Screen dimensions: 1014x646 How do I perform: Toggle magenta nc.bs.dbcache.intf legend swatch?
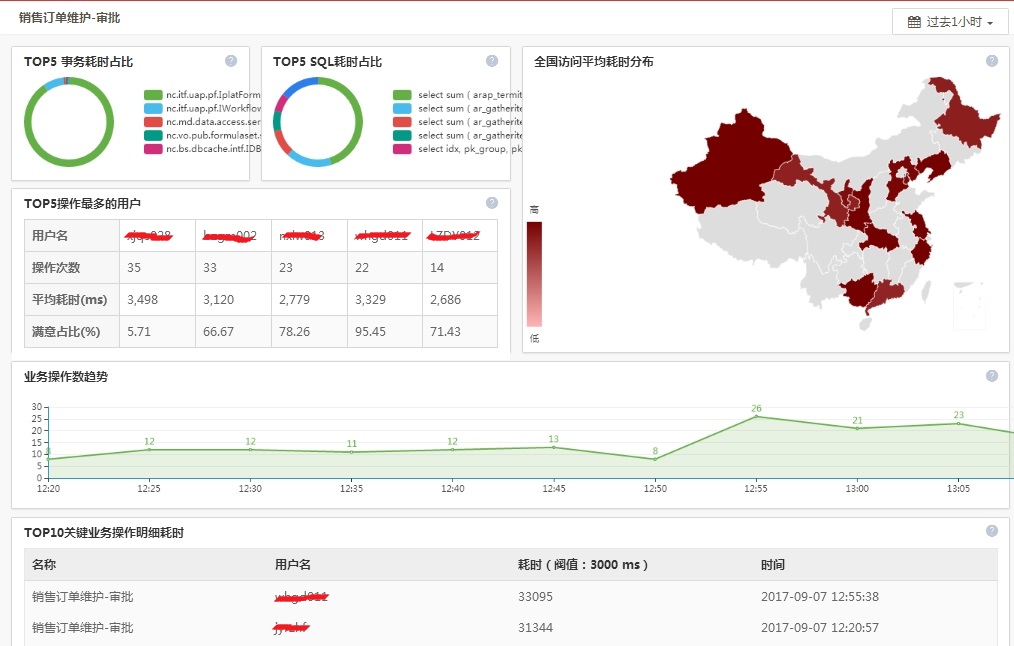[153, 149]
